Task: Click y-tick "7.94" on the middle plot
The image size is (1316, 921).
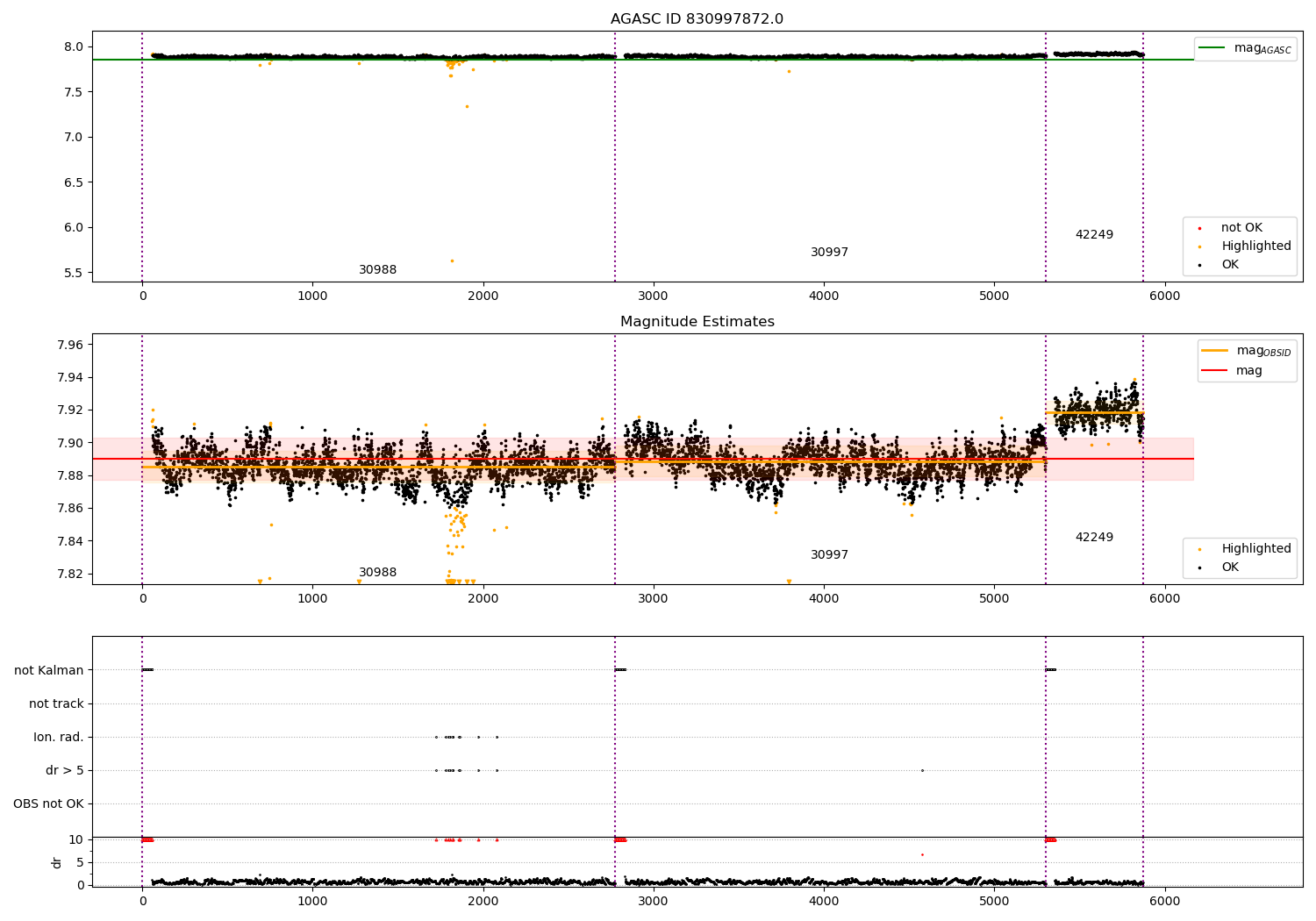Action: 69,378
